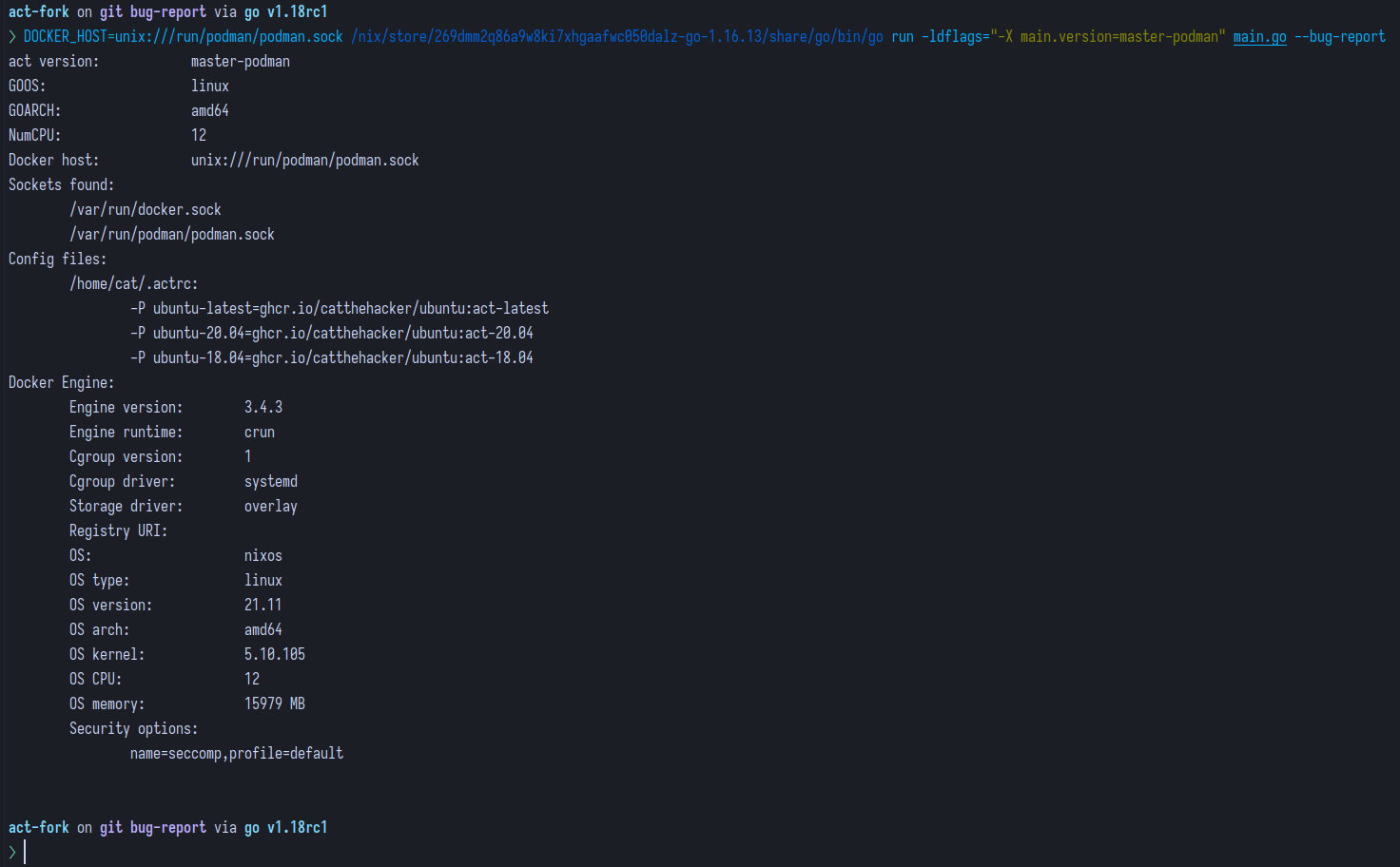Click the -ldflags argument in the command

tap(1073, 37)
